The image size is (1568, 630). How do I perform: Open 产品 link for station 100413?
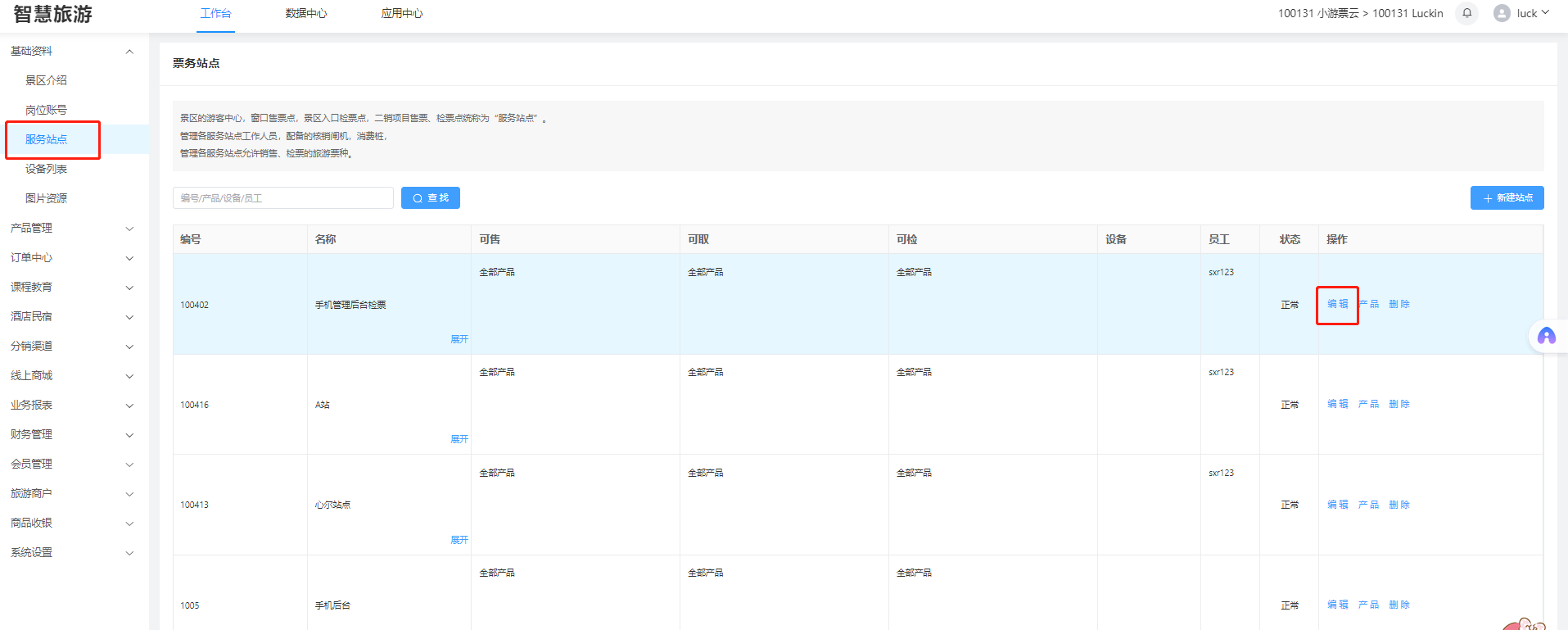tap(1368, 505)
